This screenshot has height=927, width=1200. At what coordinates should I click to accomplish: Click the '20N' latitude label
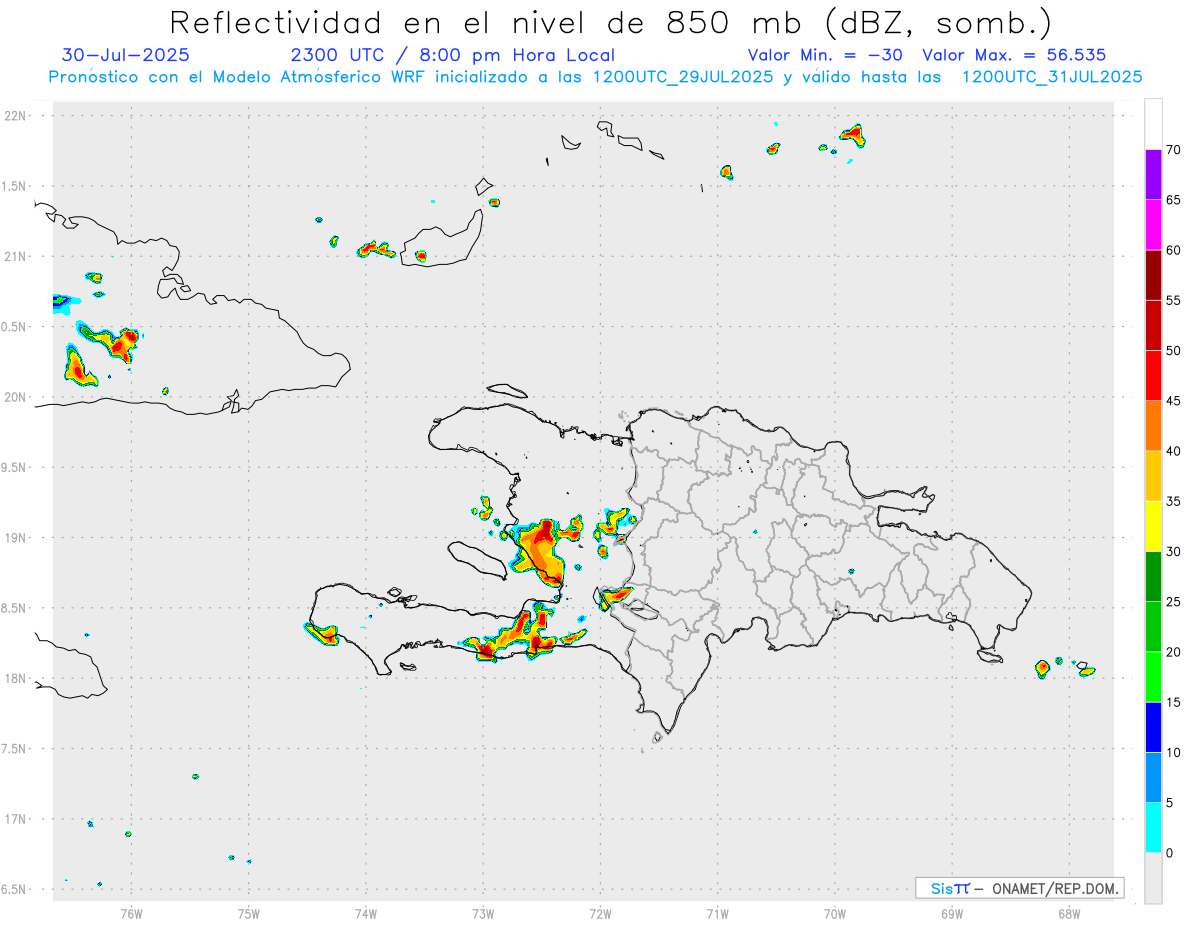(x=16, y=397)
